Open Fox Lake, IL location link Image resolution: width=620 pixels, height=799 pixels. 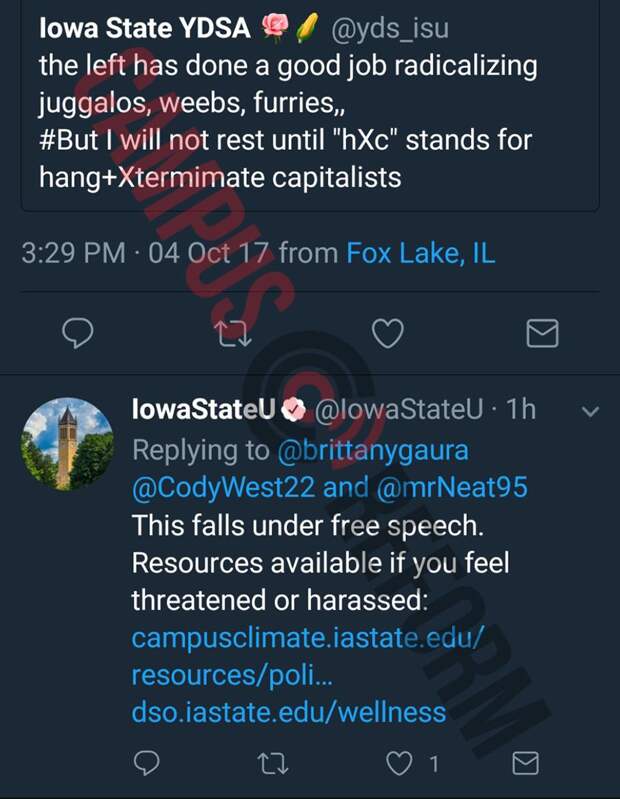coord(421,253)
